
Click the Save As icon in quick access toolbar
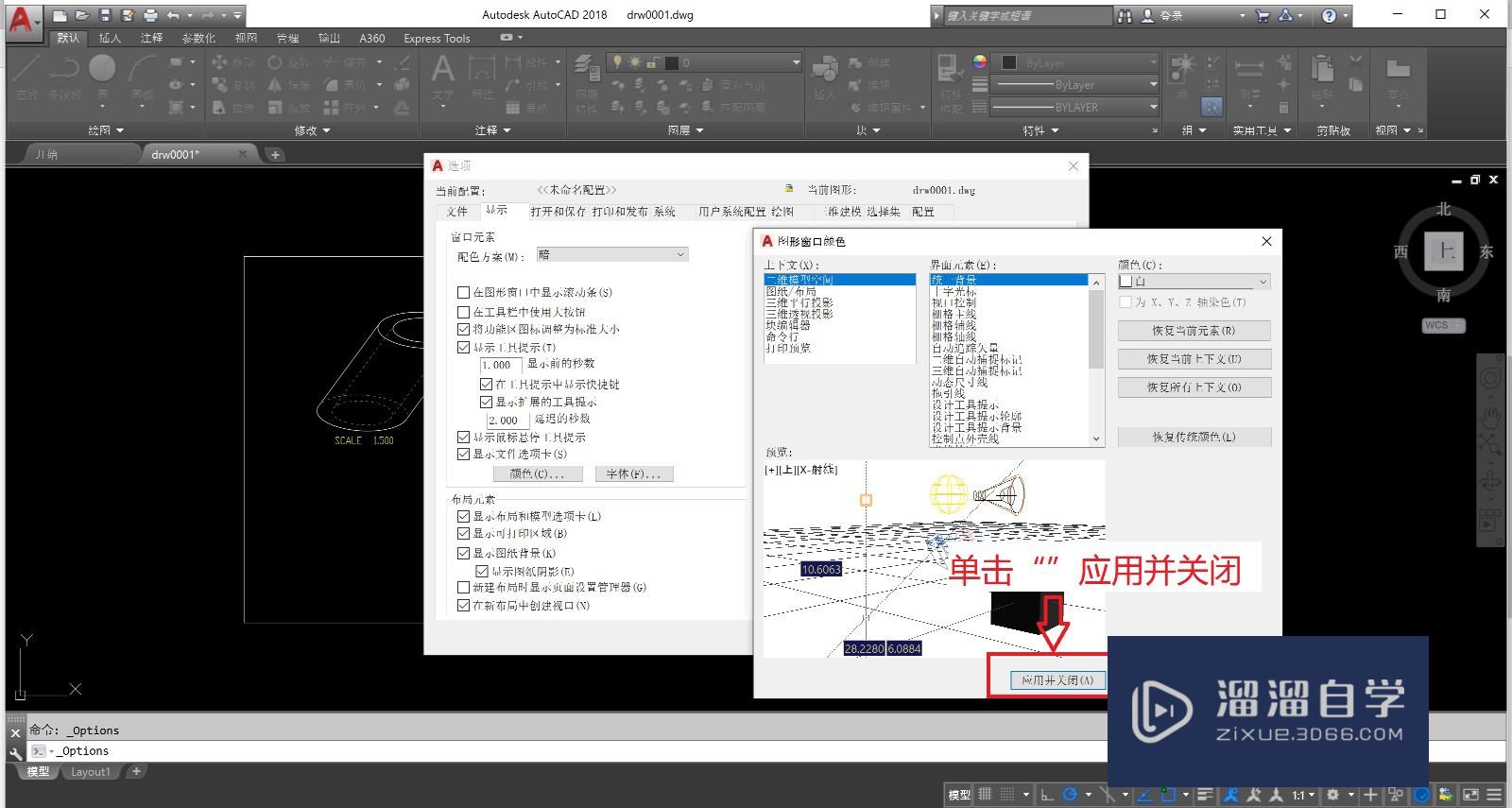click(128, 15)
